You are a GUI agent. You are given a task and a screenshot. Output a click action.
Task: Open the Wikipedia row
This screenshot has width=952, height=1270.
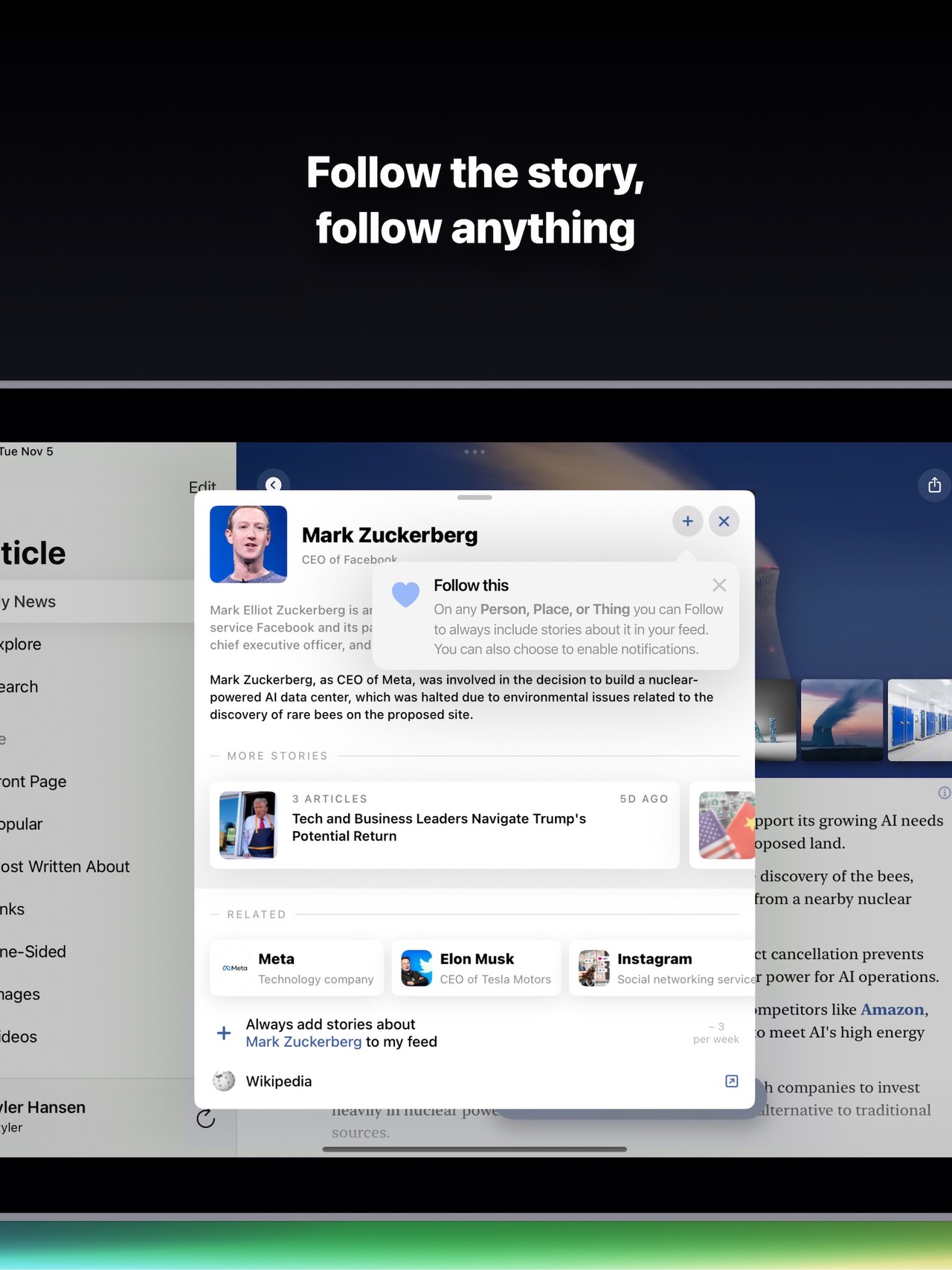[x=475, y=1081]
